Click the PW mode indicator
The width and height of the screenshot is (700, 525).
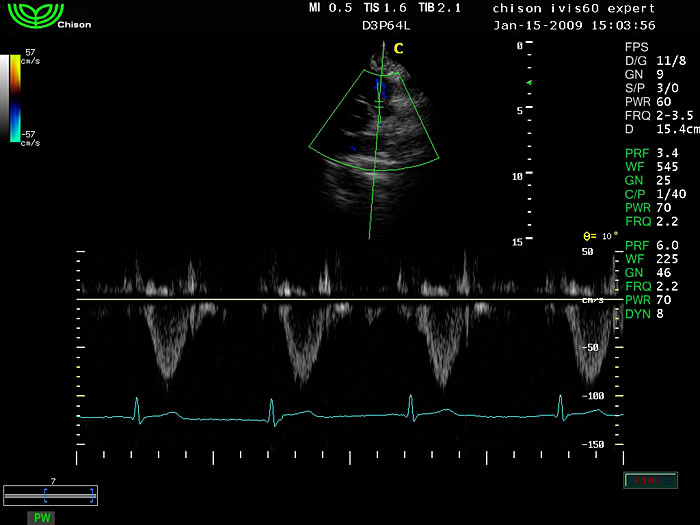click(x=41, y=517)
